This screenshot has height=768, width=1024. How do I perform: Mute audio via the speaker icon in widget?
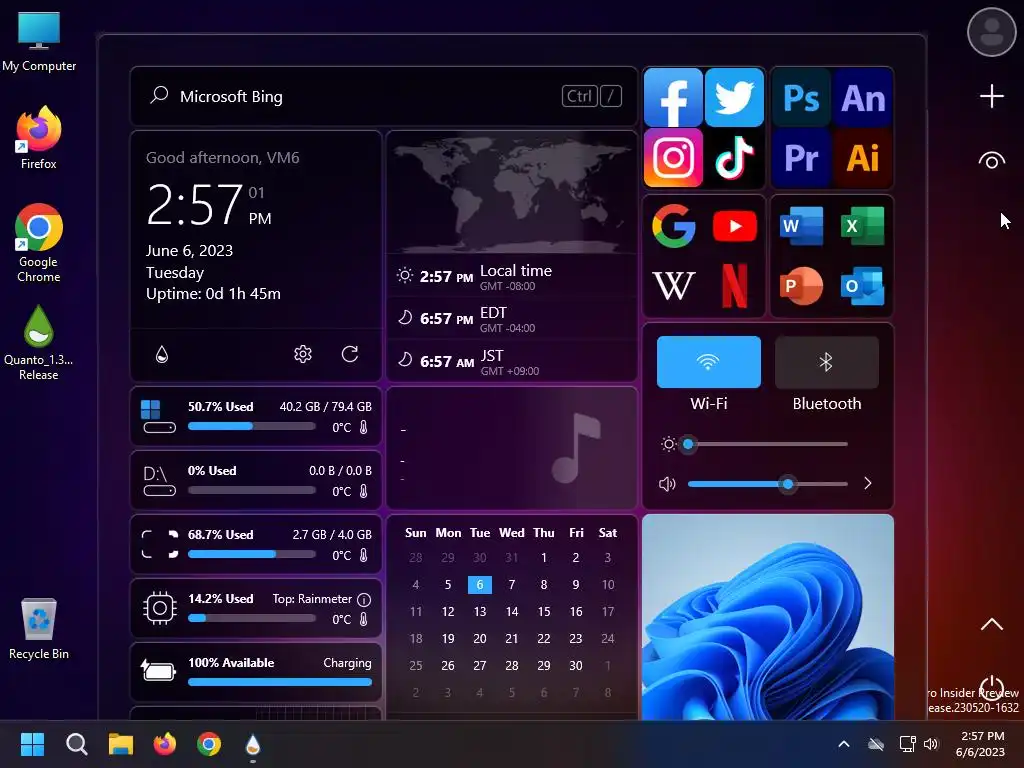click(667, 484)
